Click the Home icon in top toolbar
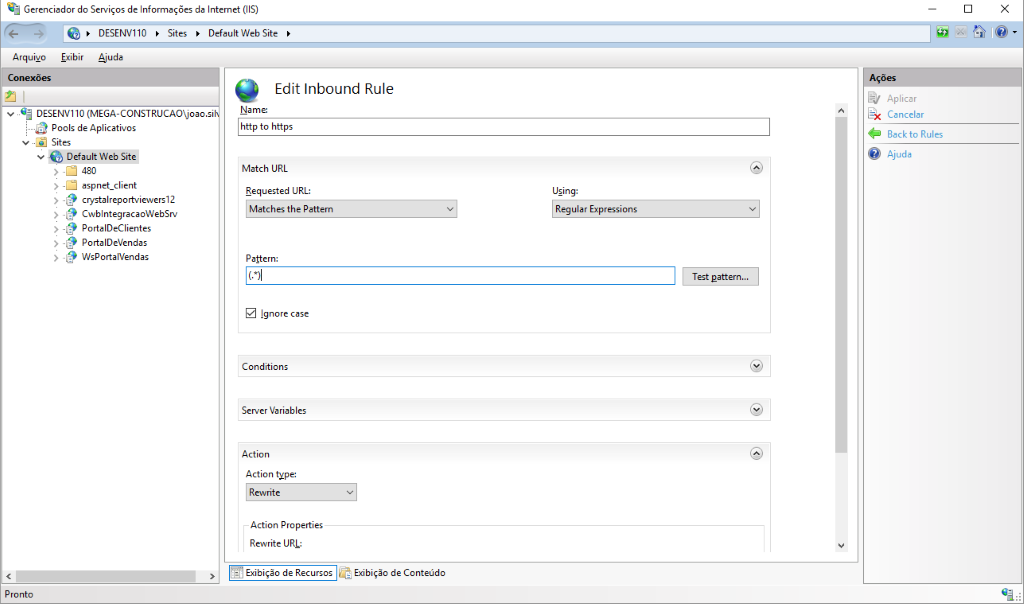Viewport: 1024px width, 604px height. (979, 33)
